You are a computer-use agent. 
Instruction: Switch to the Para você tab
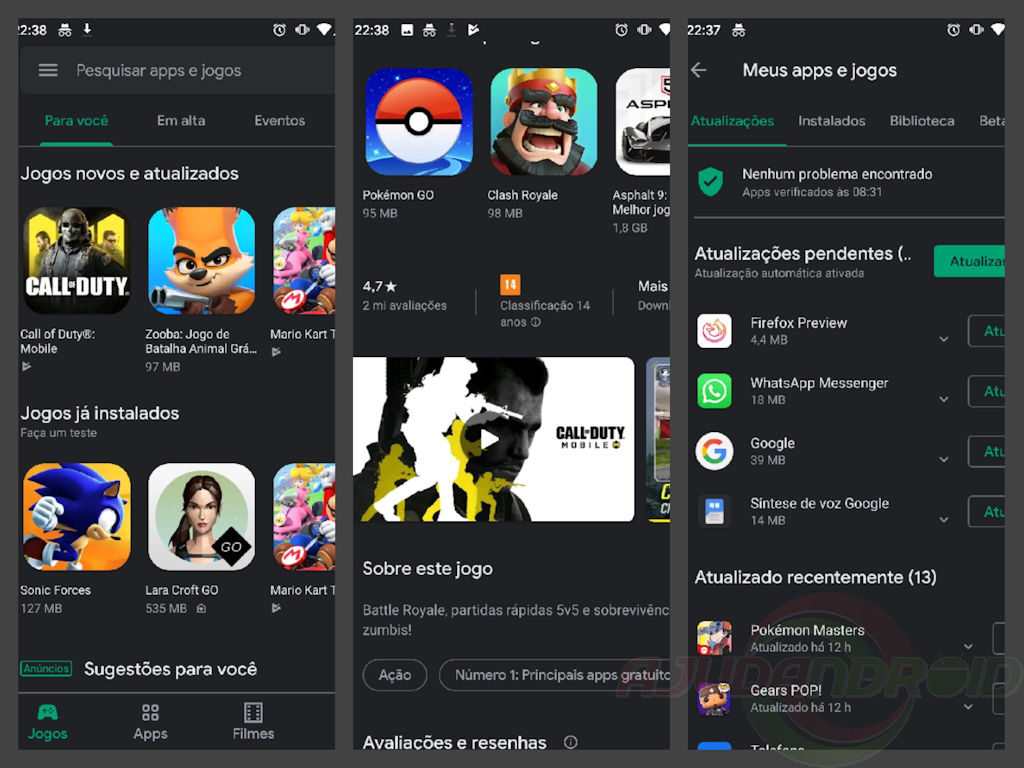pyautogui.click(x=76, y=121)
